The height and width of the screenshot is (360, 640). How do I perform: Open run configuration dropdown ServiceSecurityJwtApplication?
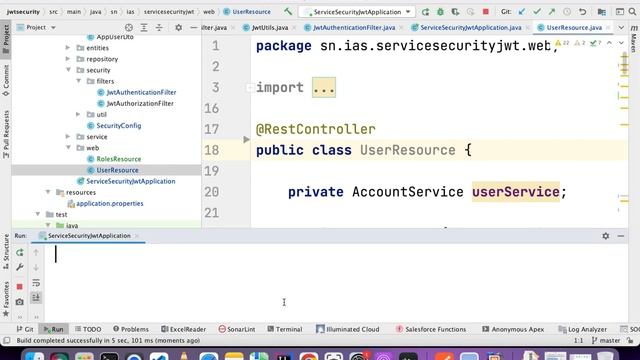tap(358, 12)
